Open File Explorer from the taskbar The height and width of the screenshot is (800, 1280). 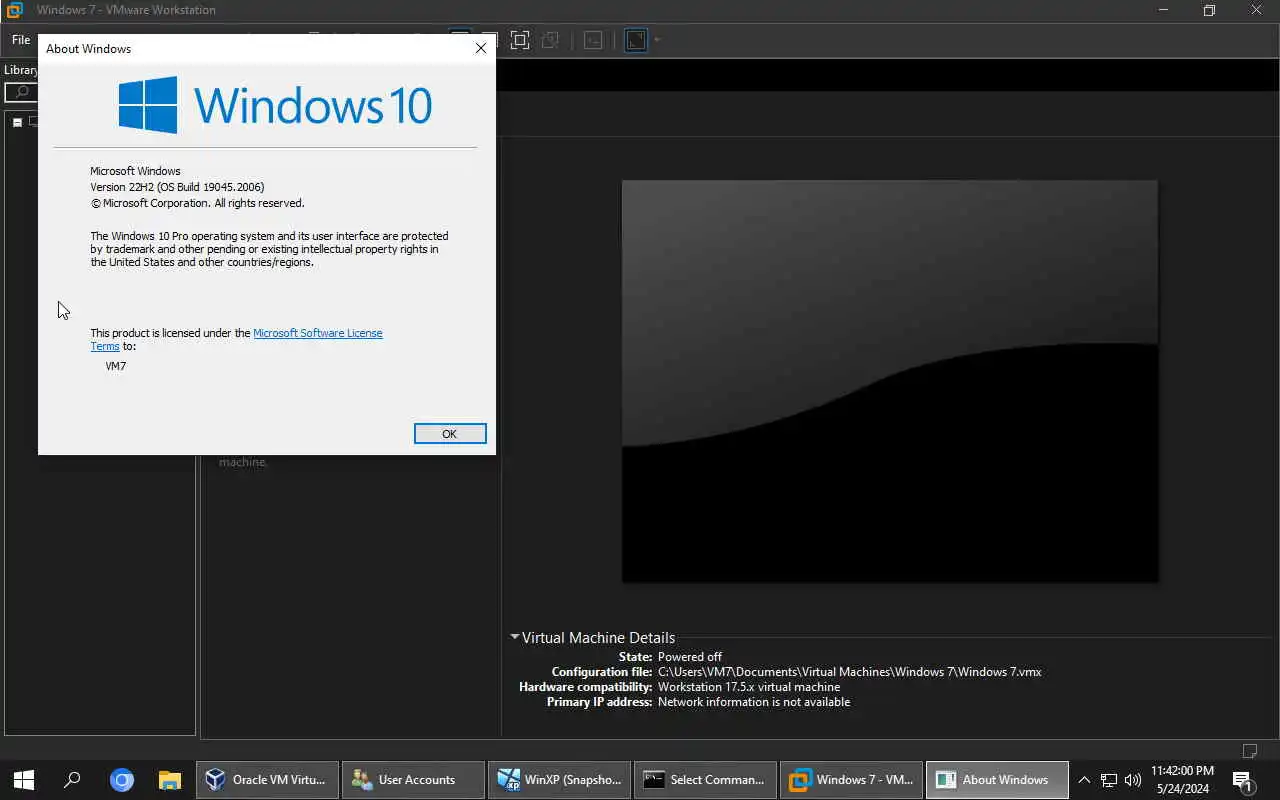point(170,780)
